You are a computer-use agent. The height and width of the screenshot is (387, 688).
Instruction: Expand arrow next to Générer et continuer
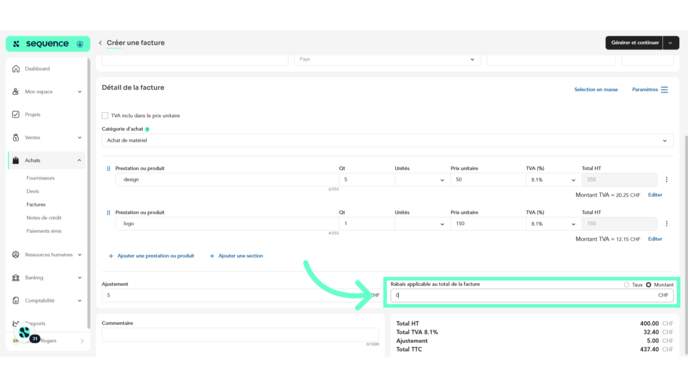(x=670, y=43)
